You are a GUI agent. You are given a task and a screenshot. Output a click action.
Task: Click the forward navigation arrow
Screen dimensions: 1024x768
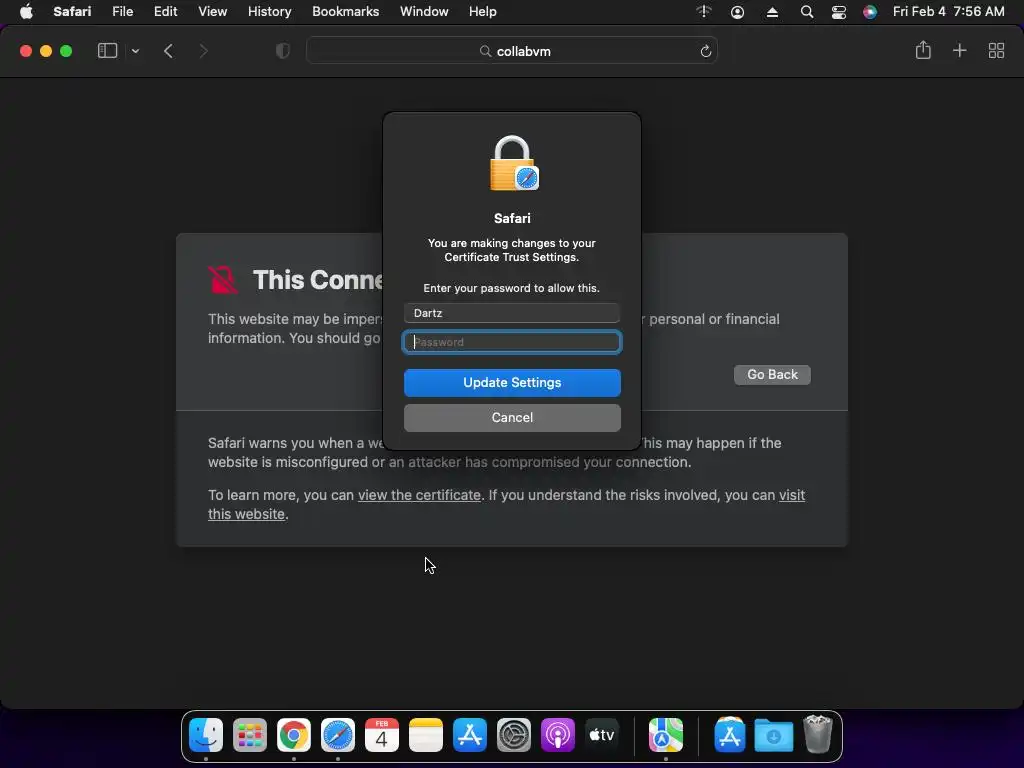point(203,51)
